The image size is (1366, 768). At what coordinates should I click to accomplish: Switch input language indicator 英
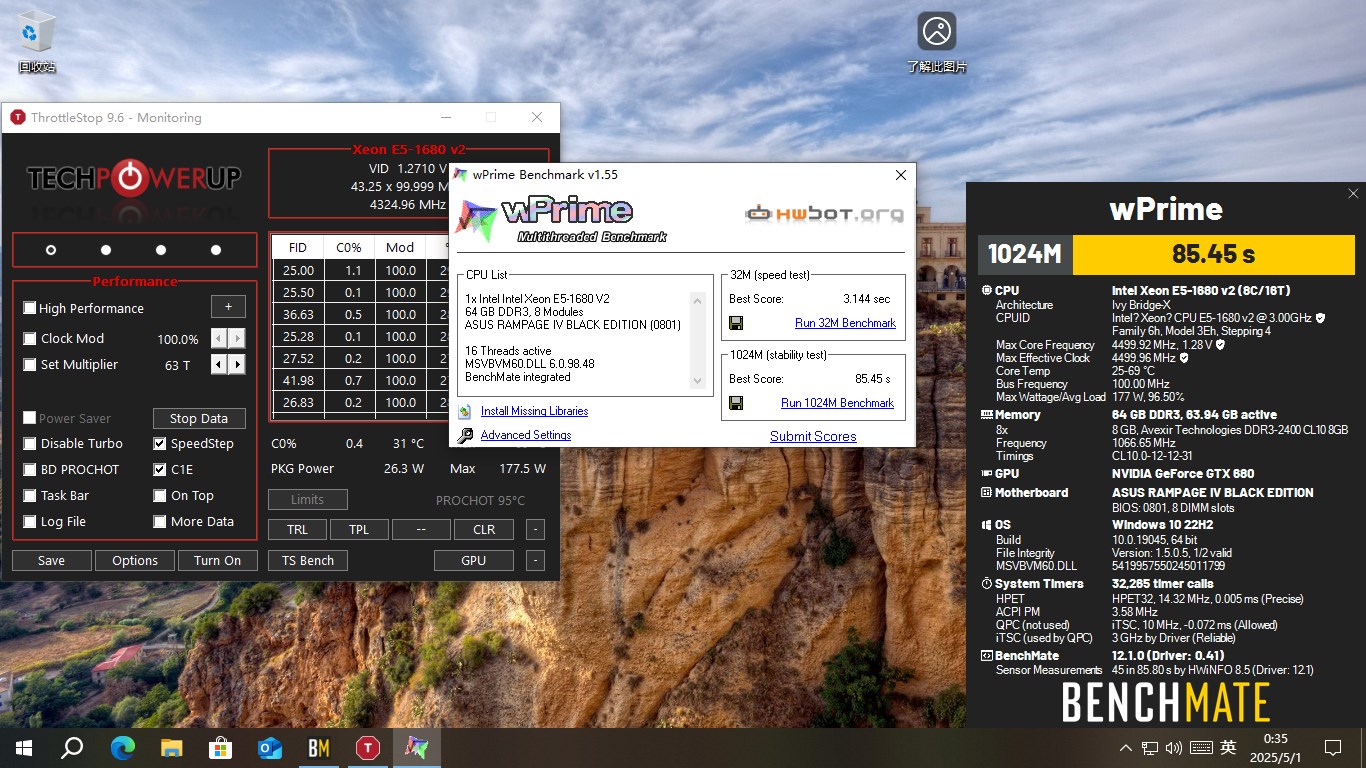[1228, 748]
